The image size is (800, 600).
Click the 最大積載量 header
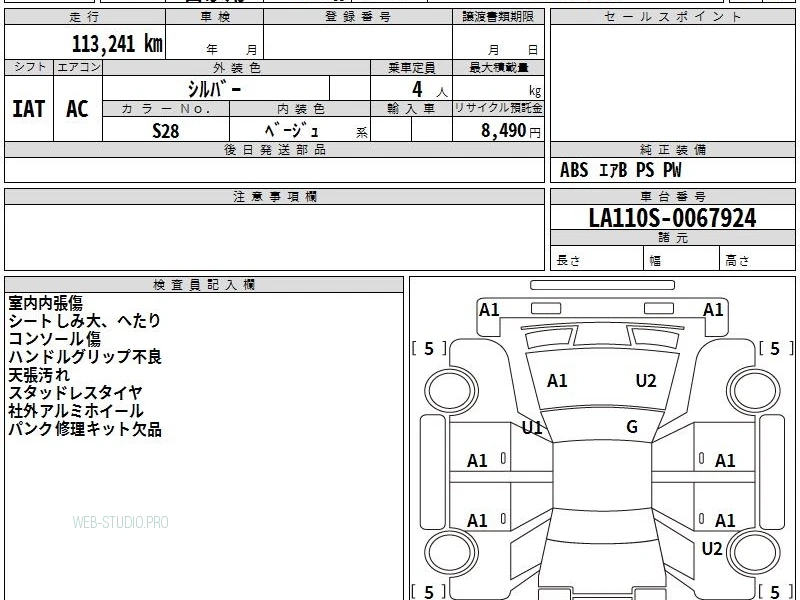pyautogui.click(x=498, y=67)
